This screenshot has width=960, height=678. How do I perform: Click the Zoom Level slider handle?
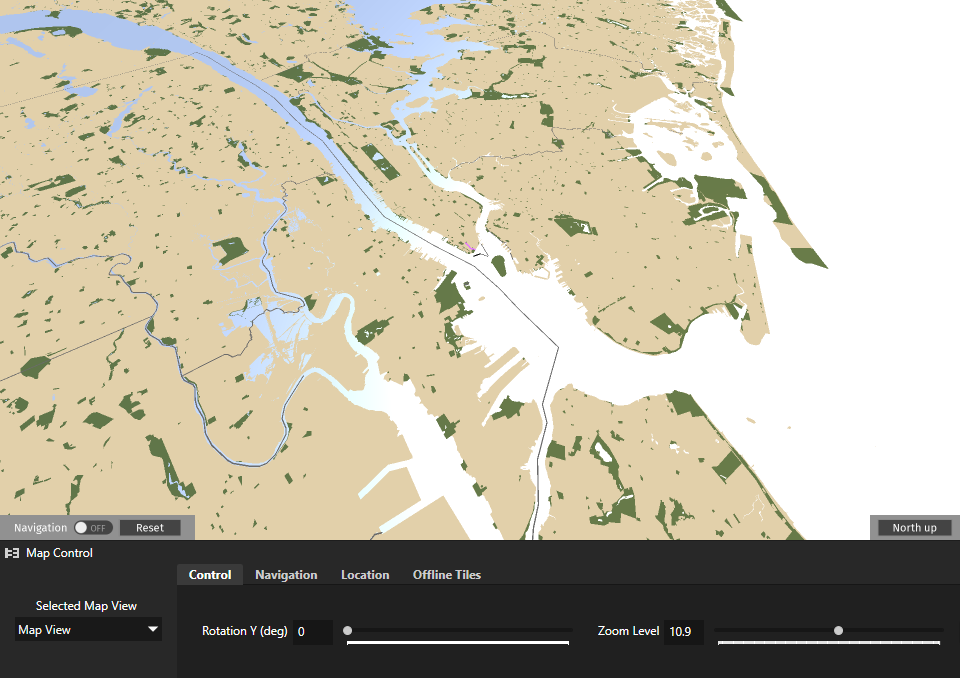pos(838,630)
